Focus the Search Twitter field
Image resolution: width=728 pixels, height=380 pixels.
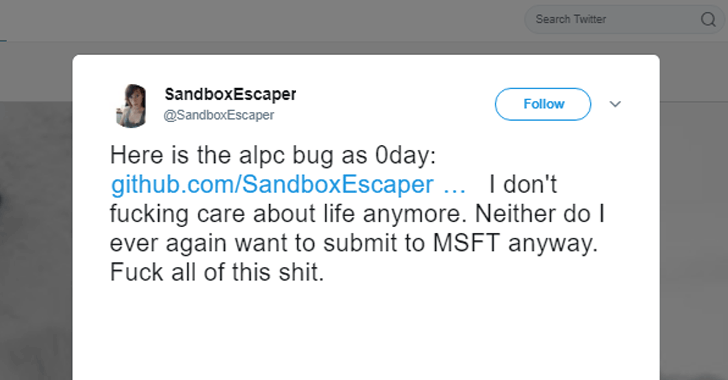coord(624,20)
